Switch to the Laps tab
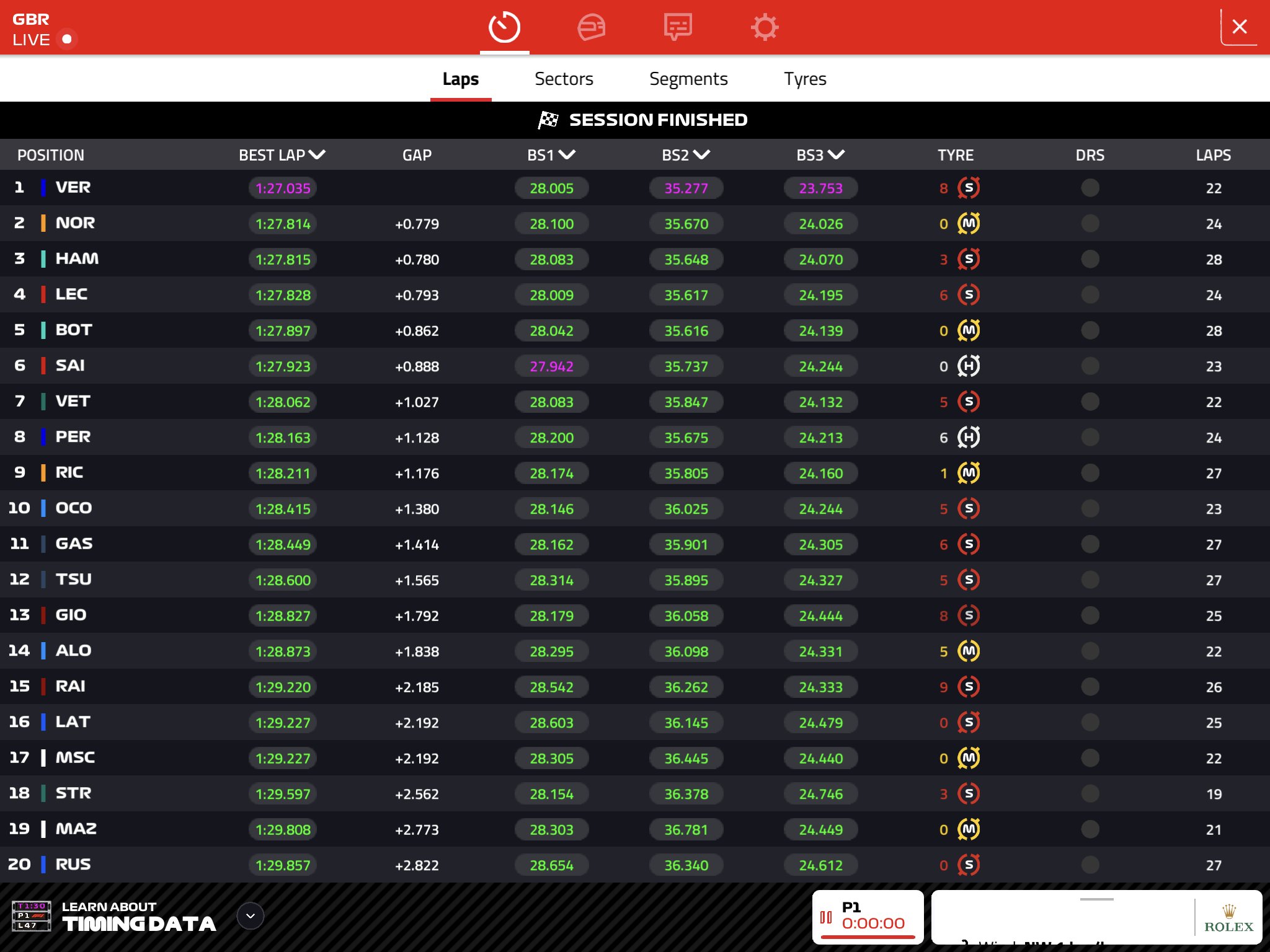The width and height of the screenshot is (1270, 952). coord(461,79)
